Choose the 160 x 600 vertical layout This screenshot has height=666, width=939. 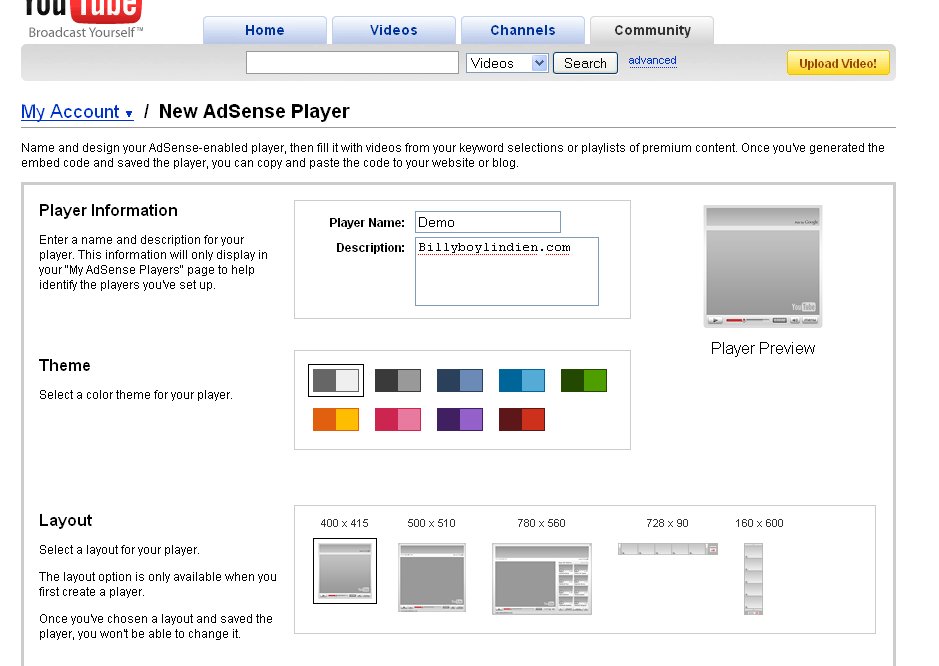(753, 579)
